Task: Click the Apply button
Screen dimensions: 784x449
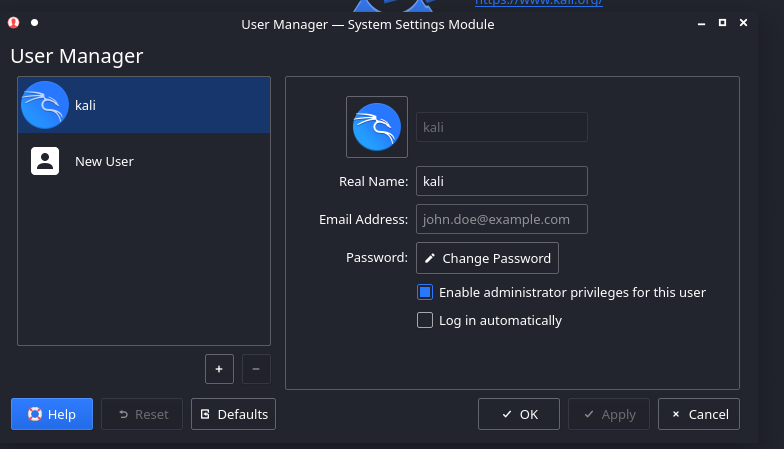Action: [x=609, y=414]
